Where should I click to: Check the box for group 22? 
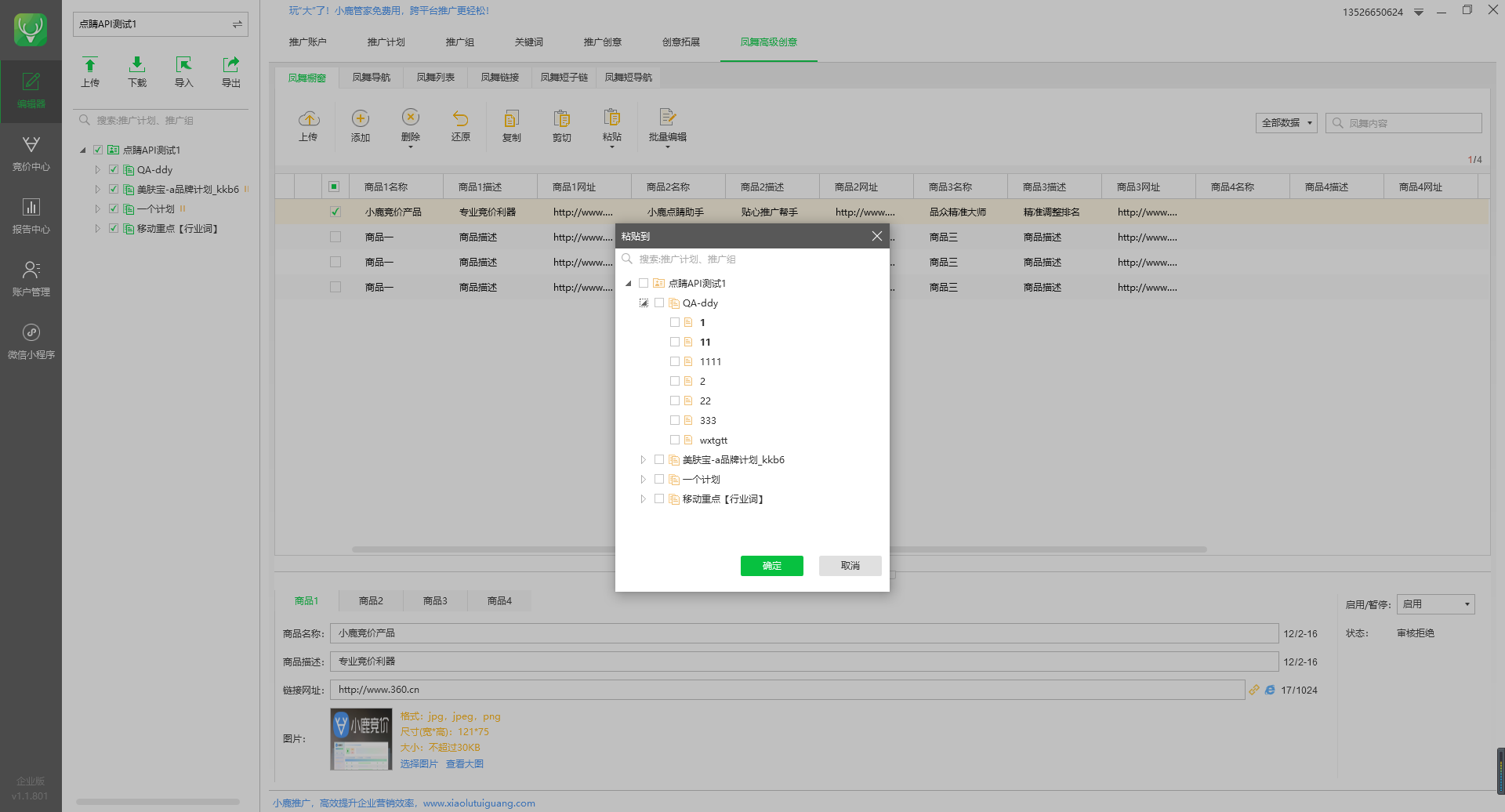click(x=675, y=401)
